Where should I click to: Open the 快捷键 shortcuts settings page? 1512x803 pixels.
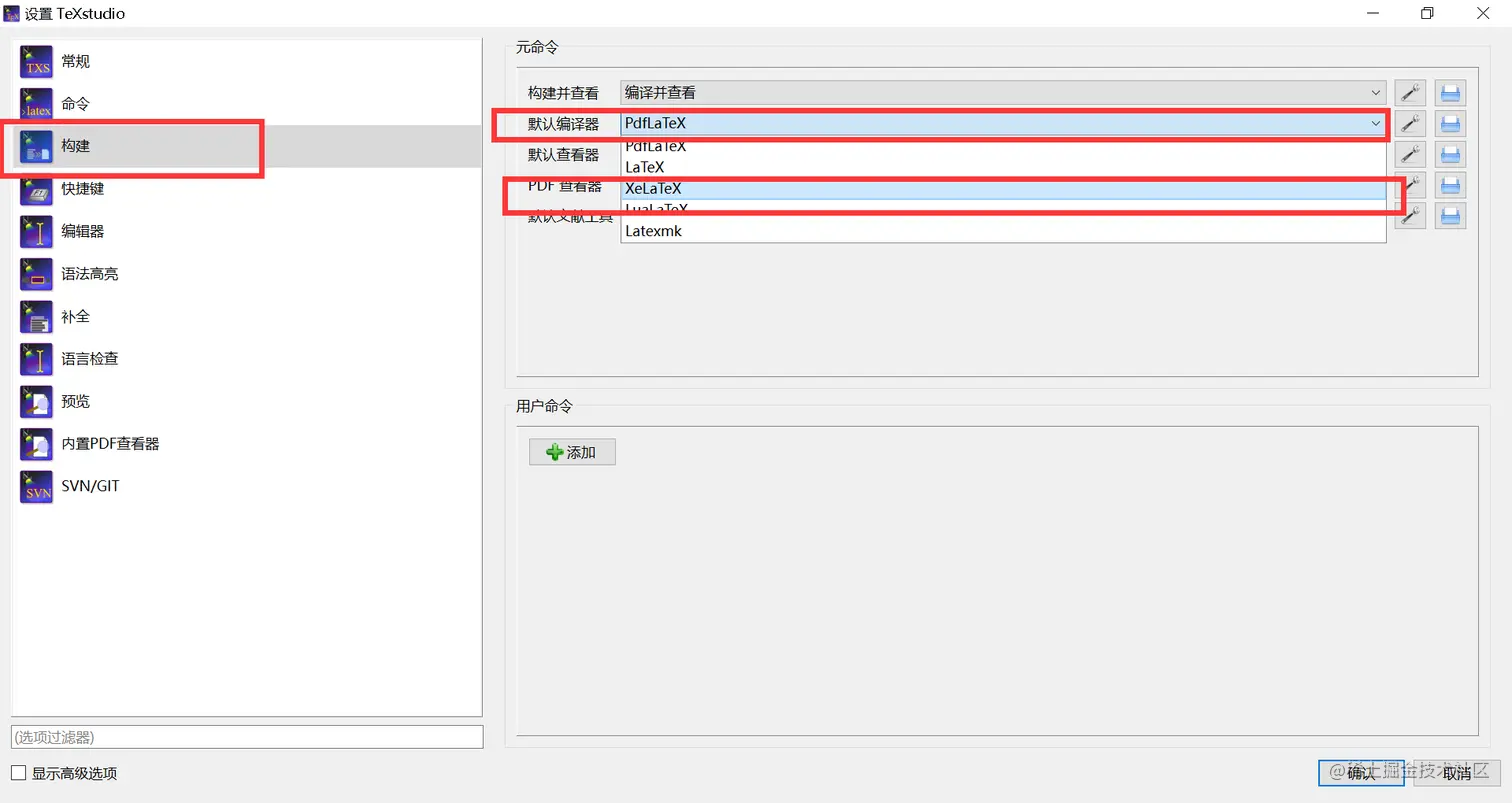point(246,188)
